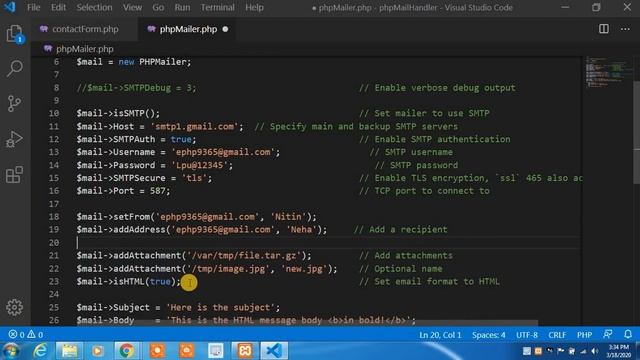Open XAMPP from the taskbar

(x=245, y=351)
